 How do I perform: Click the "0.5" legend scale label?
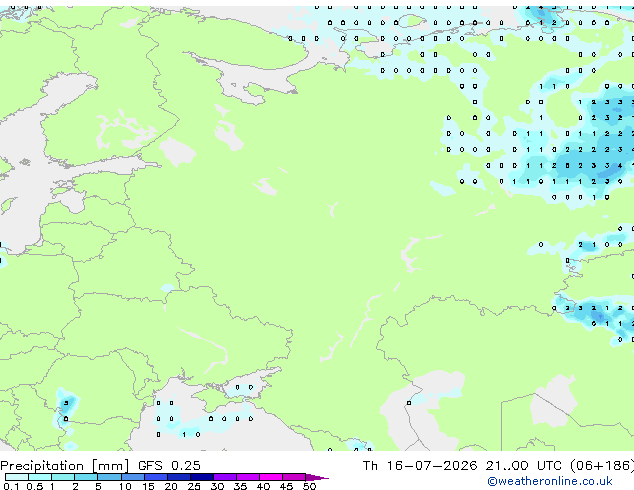pos(34,486)
